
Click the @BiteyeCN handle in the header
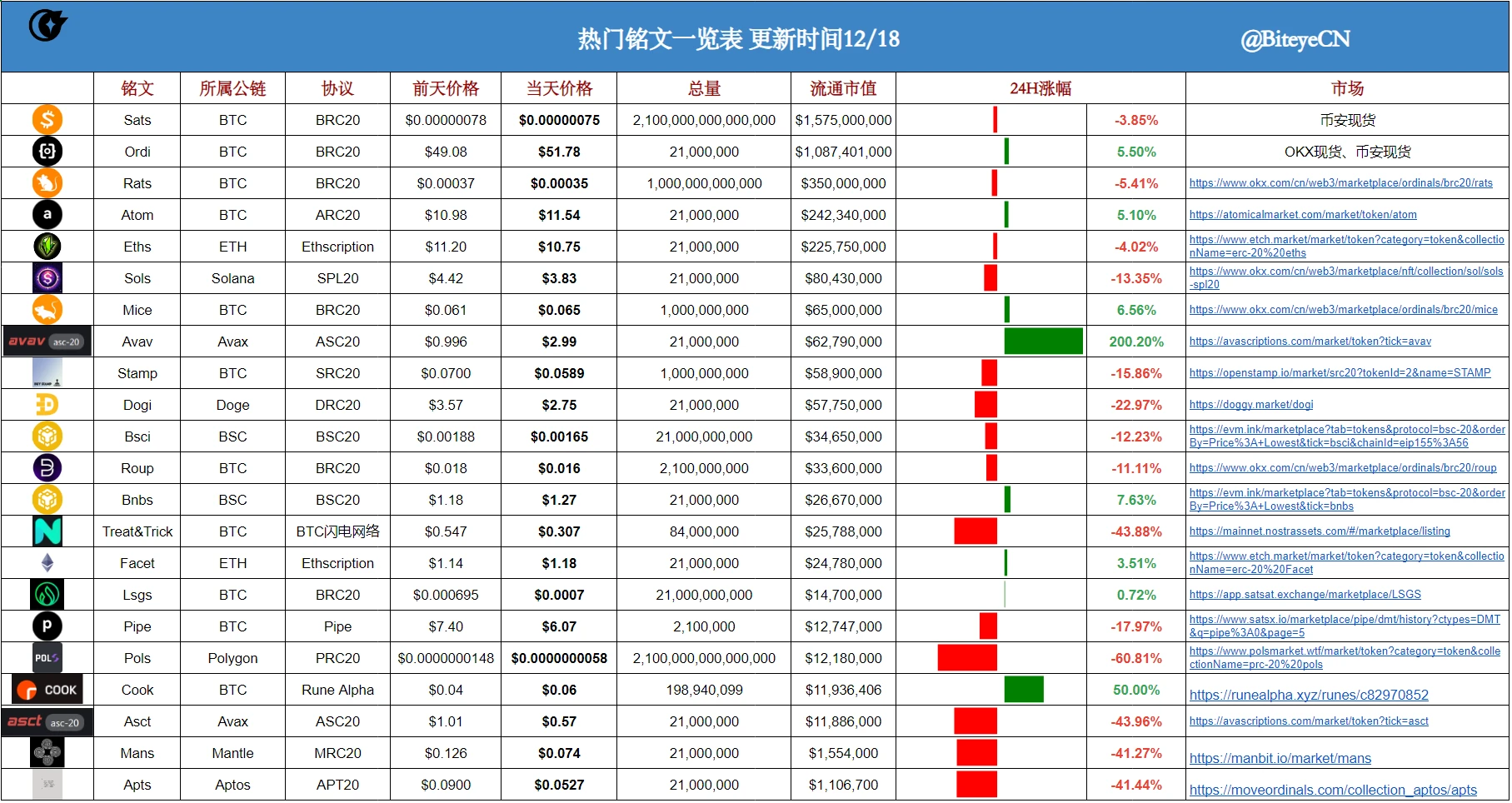pos(1295,37)
